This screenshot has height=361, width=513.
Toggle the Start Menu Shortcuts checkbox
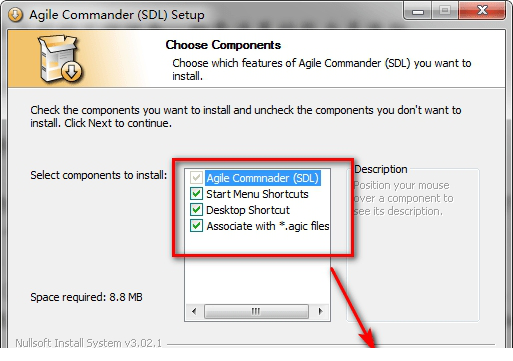196,194
